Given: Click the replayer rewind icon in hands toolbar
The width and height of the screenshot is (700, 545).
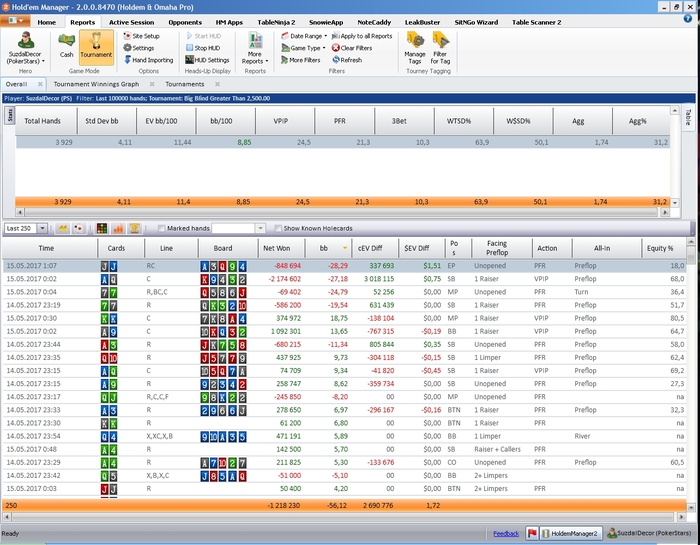Looking at the screenshot, I should click(63, 229).
